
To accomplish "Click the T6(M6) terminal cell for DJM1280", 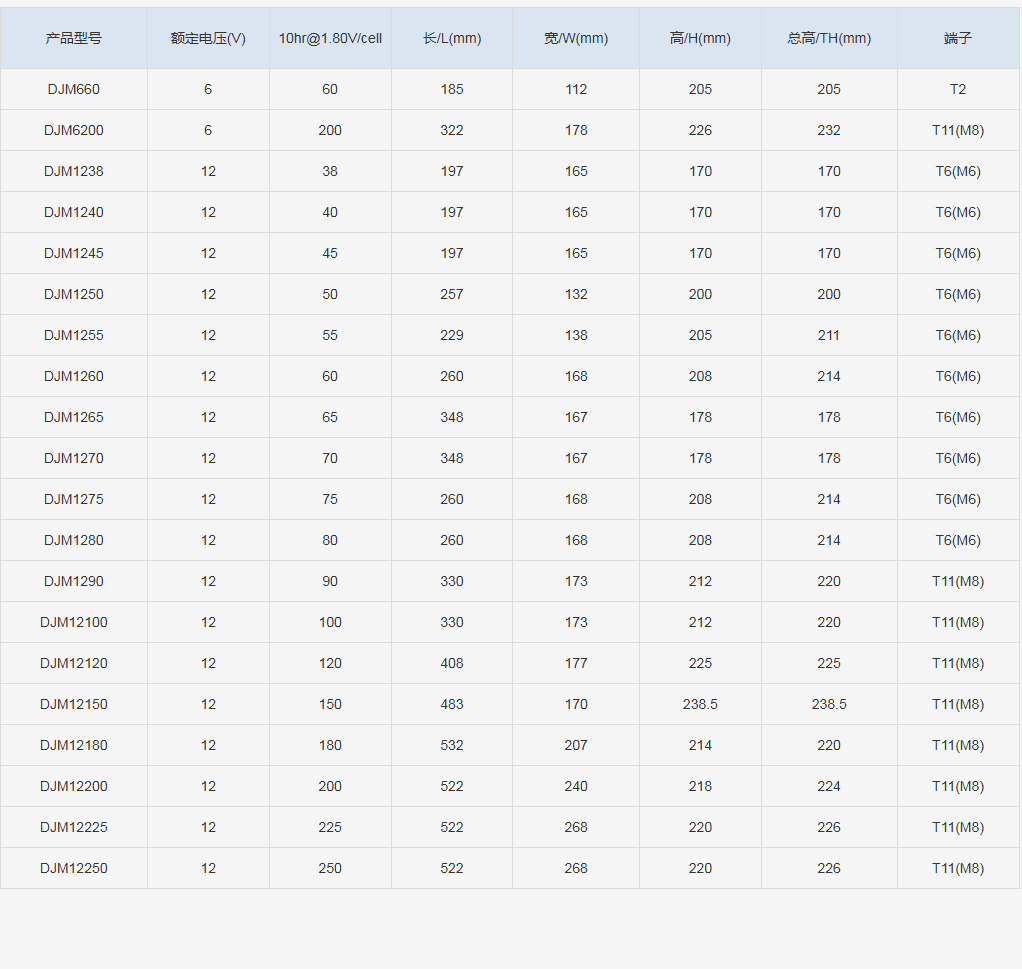I will 958,540.
